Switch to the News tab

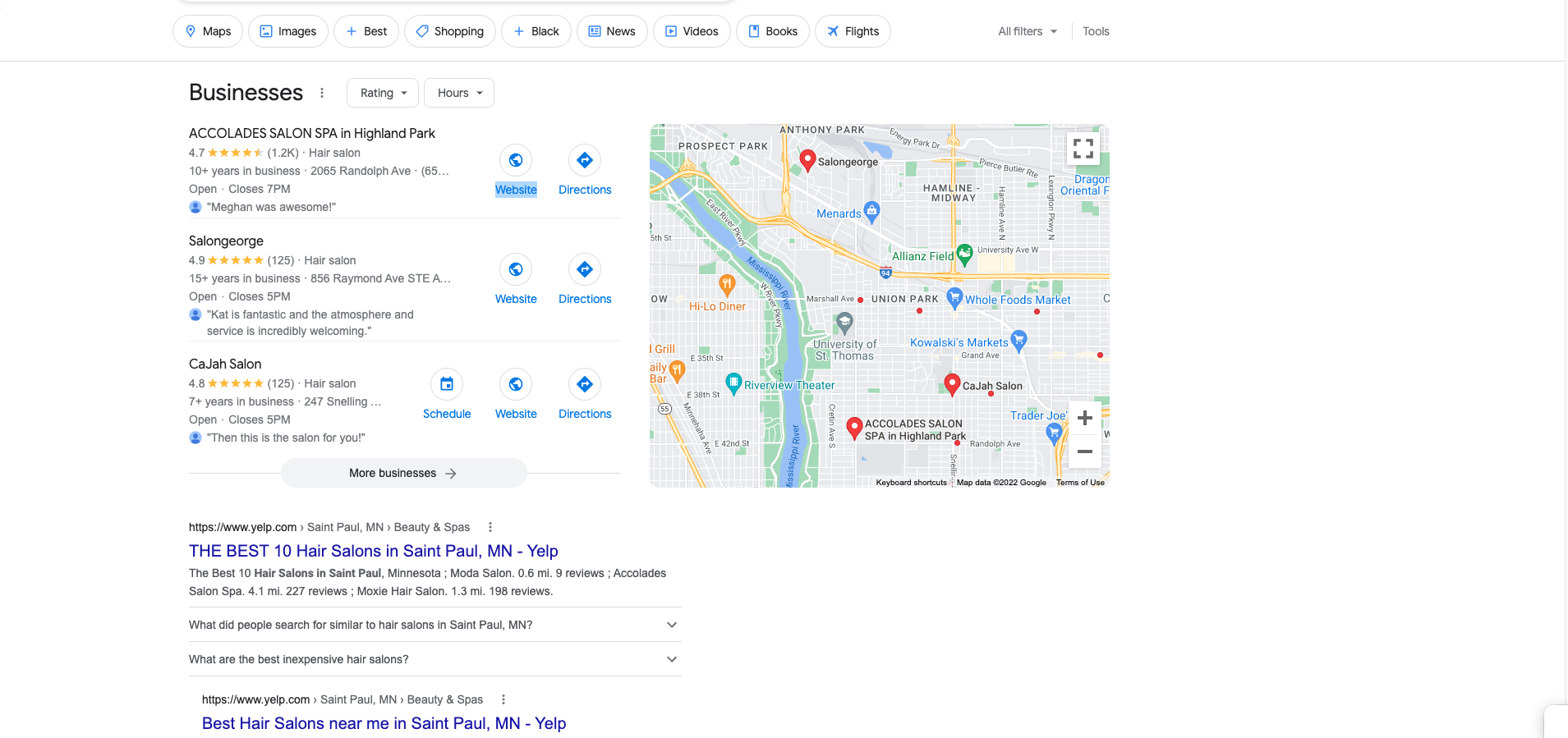pos(612,31)
